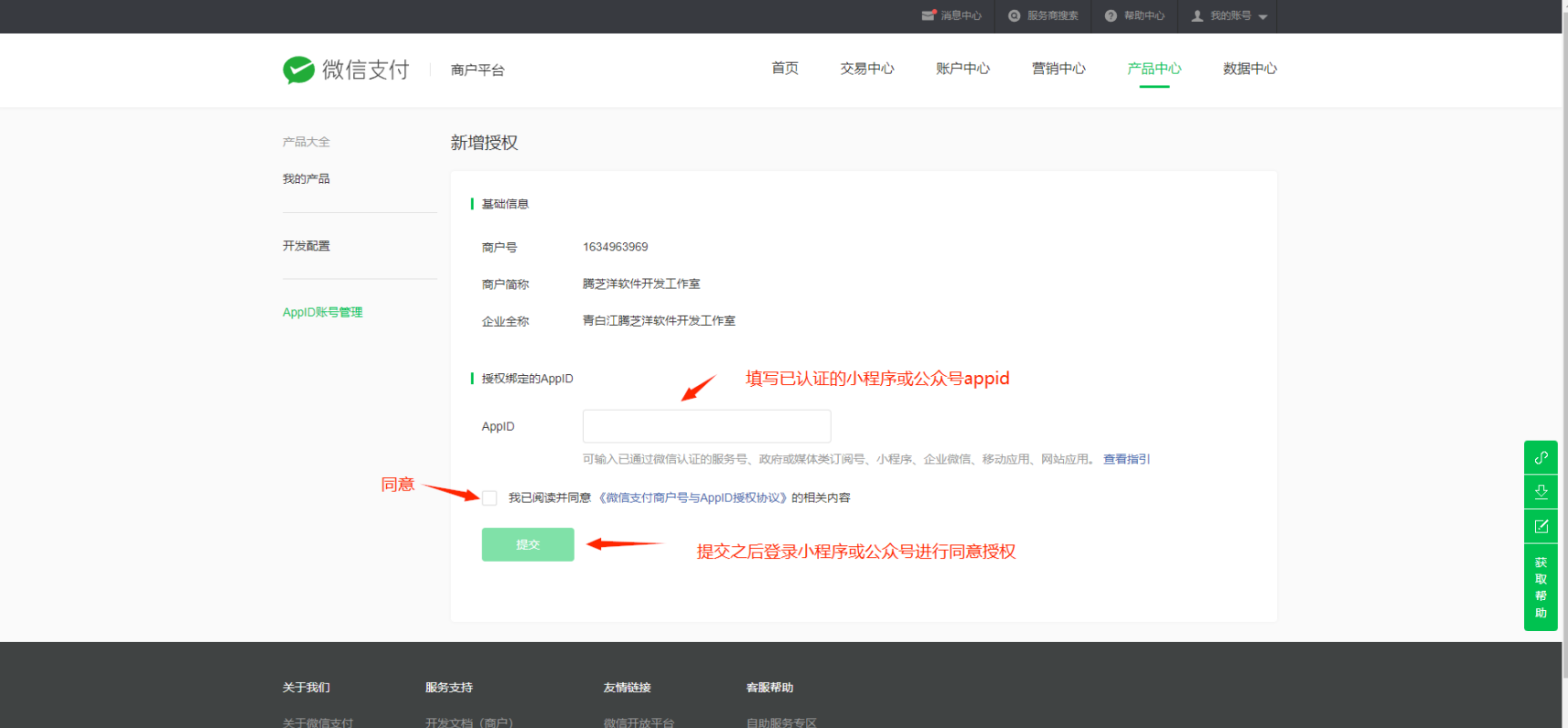Viewport: 1568px width, 728px height.
Task: Check the 我已阅读并同意 agreement checkbox
Action: coord(490,498)
